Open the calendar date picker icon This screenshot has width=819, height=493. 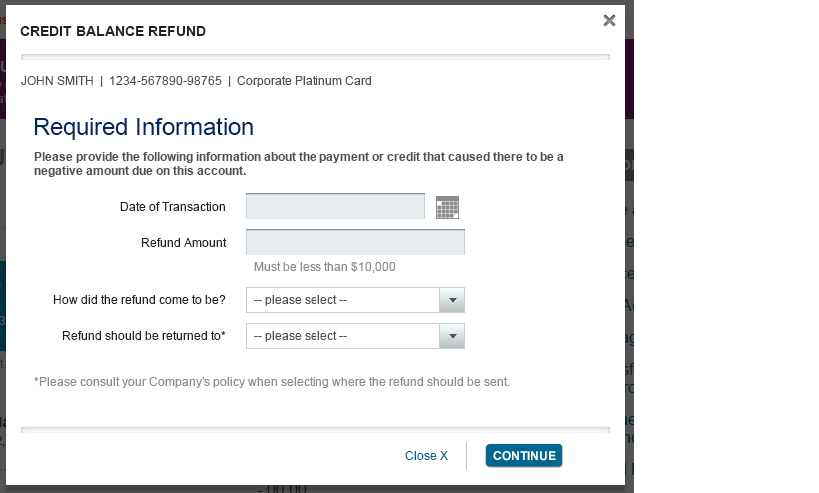(x=448, y=207)
